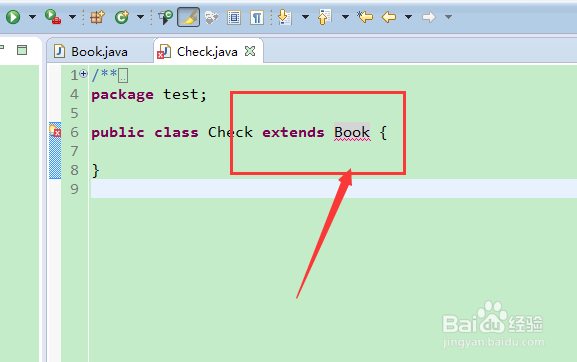Image resolution: width=577 pixels, height=362 pixels.
Task: Click the Last Edit Location icon
Action: pyautogui.click(x=365, y=17)
